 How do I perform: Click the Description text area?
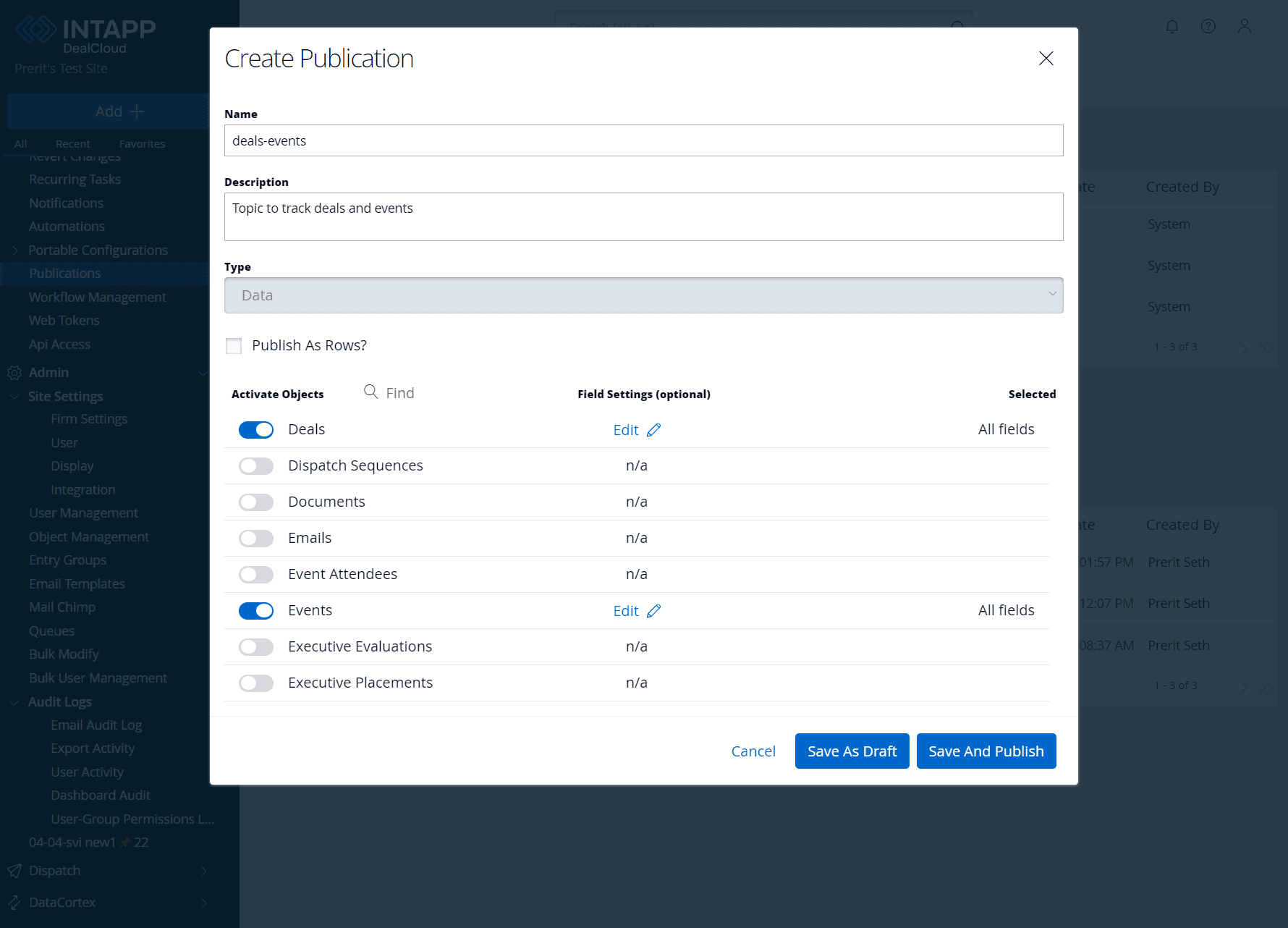click(x=643, y=216)
